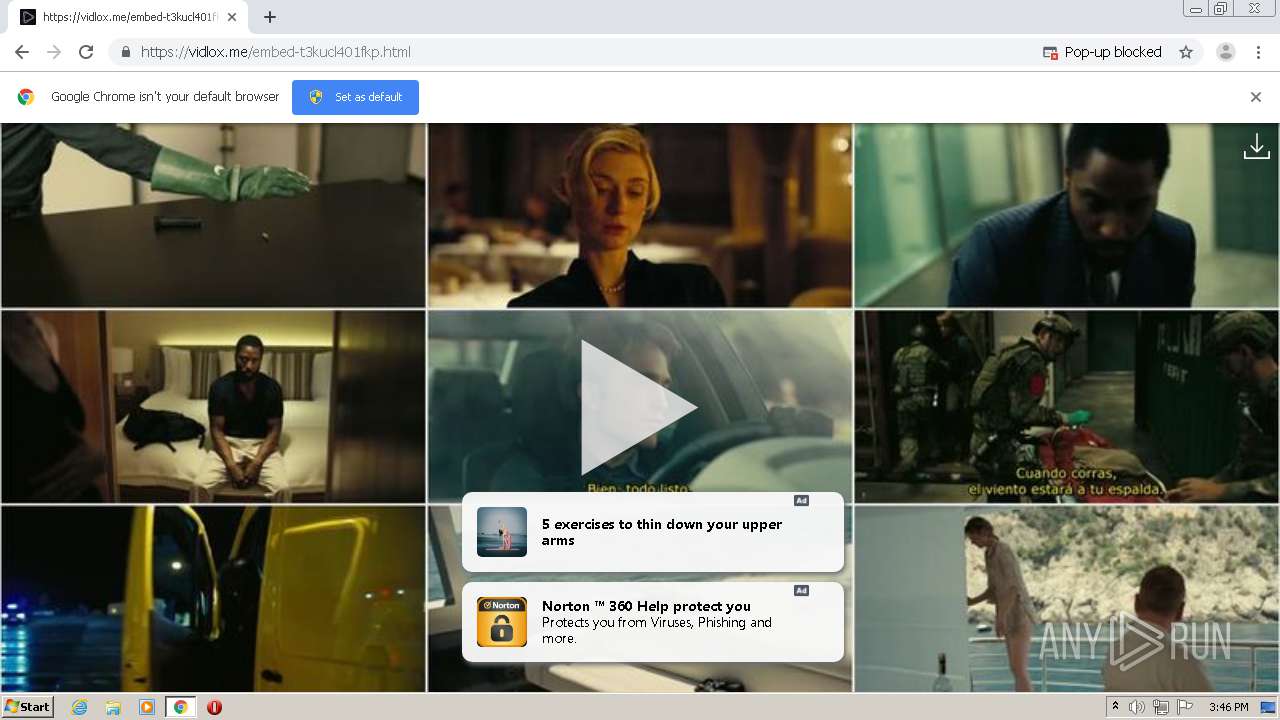Open the upper arms exercises ad
This screenshot has width=1280, height=720.
[x=653, y=532]
